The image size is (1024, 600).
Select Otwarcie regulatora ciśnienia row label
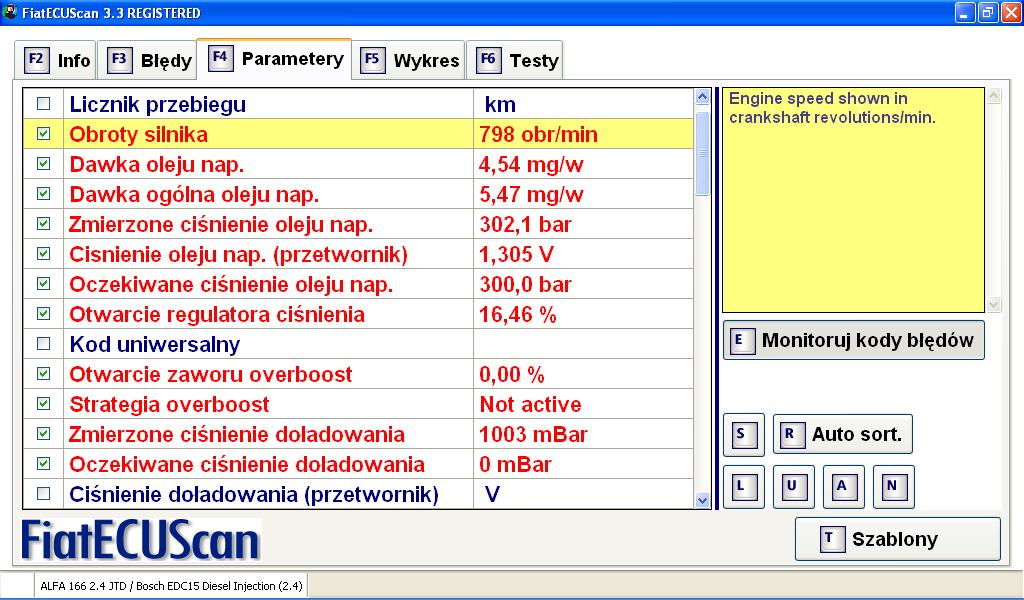(x=217, y=315)
